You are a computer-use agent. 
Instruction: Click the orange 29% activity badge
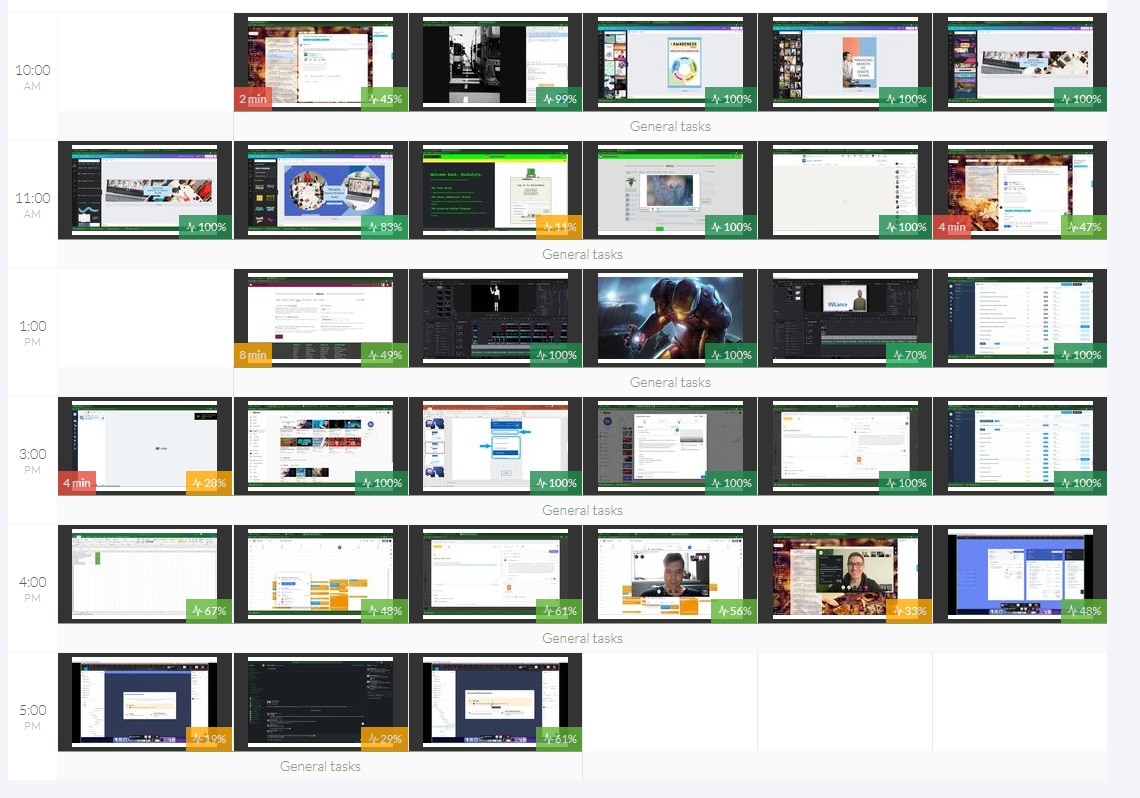[x=385, y=738]
